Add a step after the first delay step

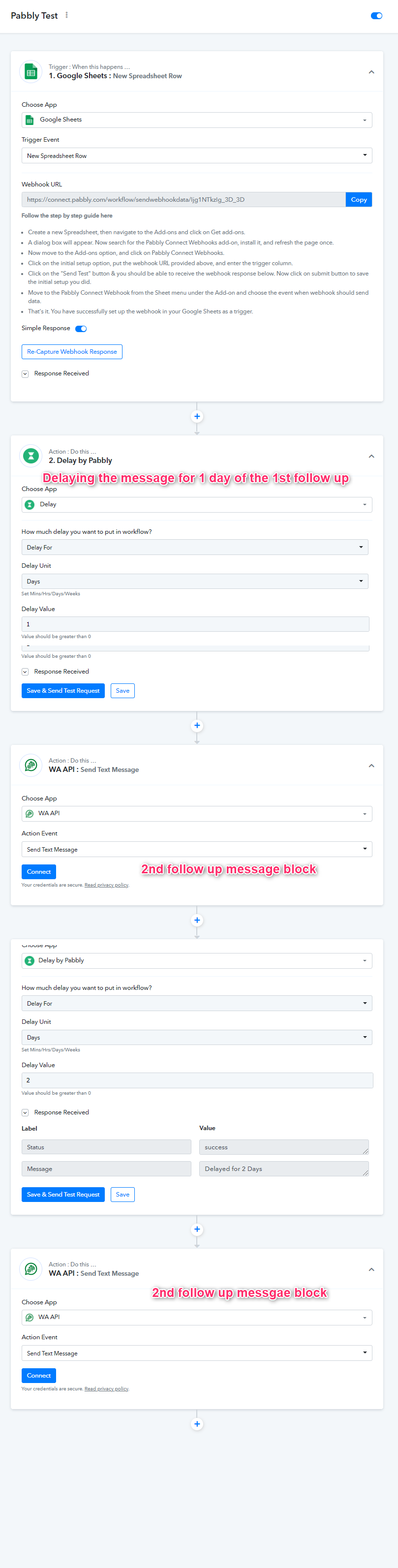(197, 726)
